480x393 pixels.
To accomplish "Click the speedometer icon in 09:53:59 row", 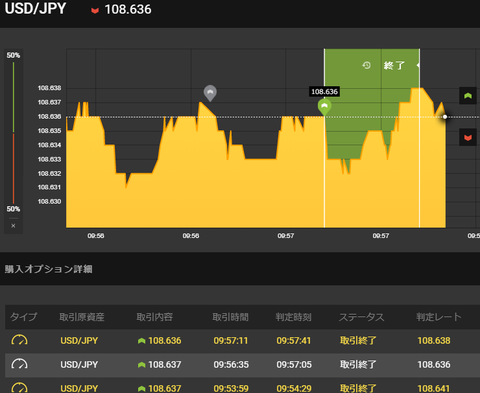I will pyautogui.click(x=20, y=388).
